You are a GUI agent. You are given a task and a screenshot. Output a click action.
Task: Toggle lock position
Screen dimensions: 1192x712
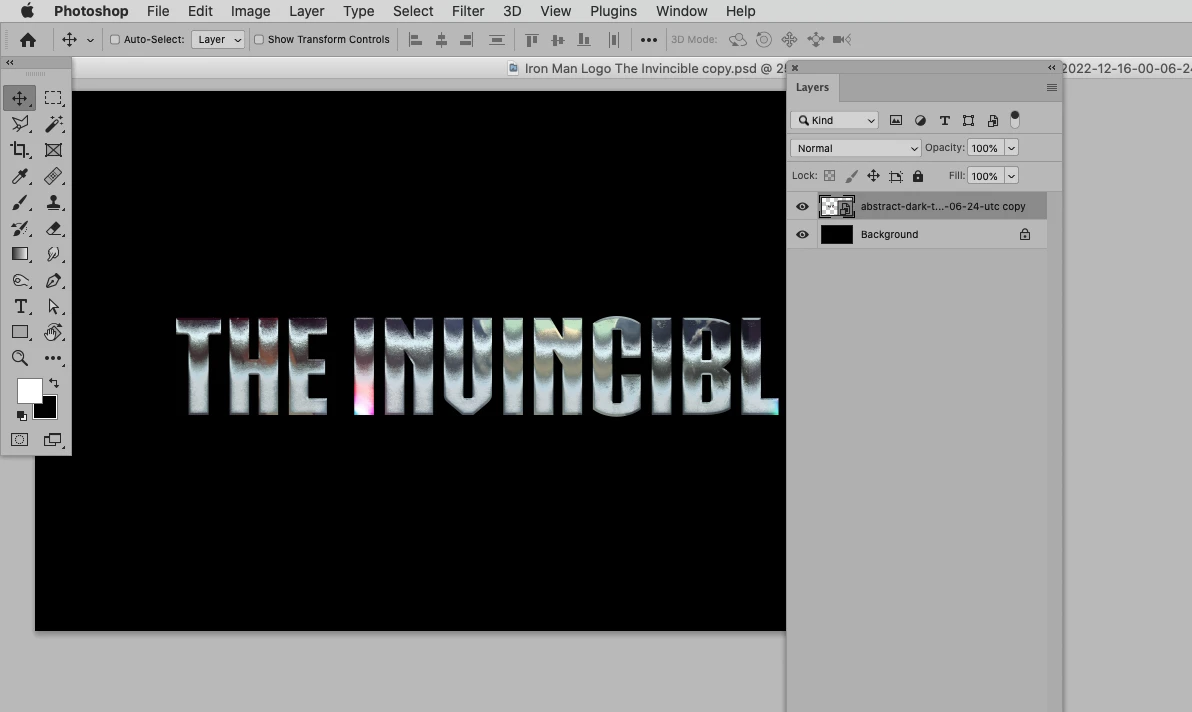[873, 176]
